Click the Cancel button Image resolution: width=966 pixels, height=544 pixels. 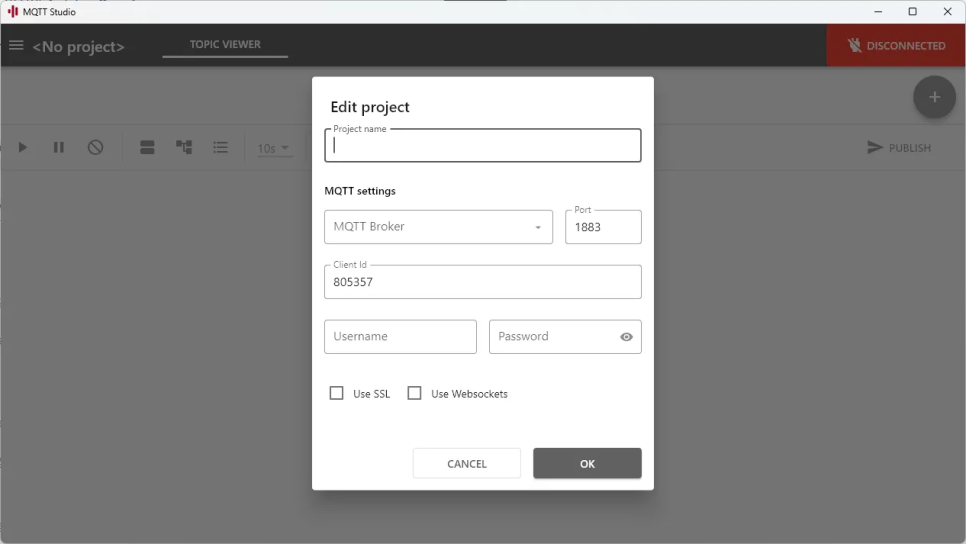[467, 463]
